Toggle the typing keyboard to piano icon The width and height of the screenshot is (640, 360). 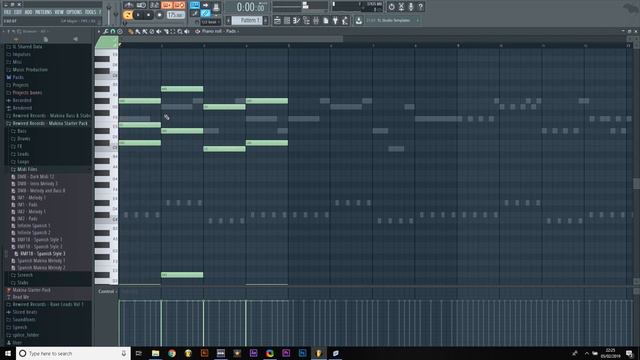195,5
